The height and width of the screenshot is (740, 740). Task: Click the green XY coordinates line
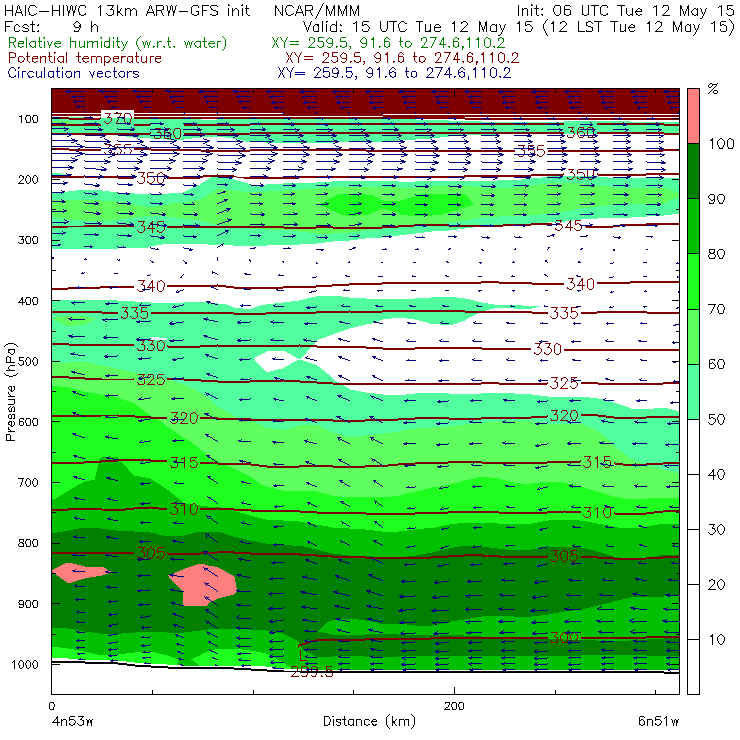[388, 43]
